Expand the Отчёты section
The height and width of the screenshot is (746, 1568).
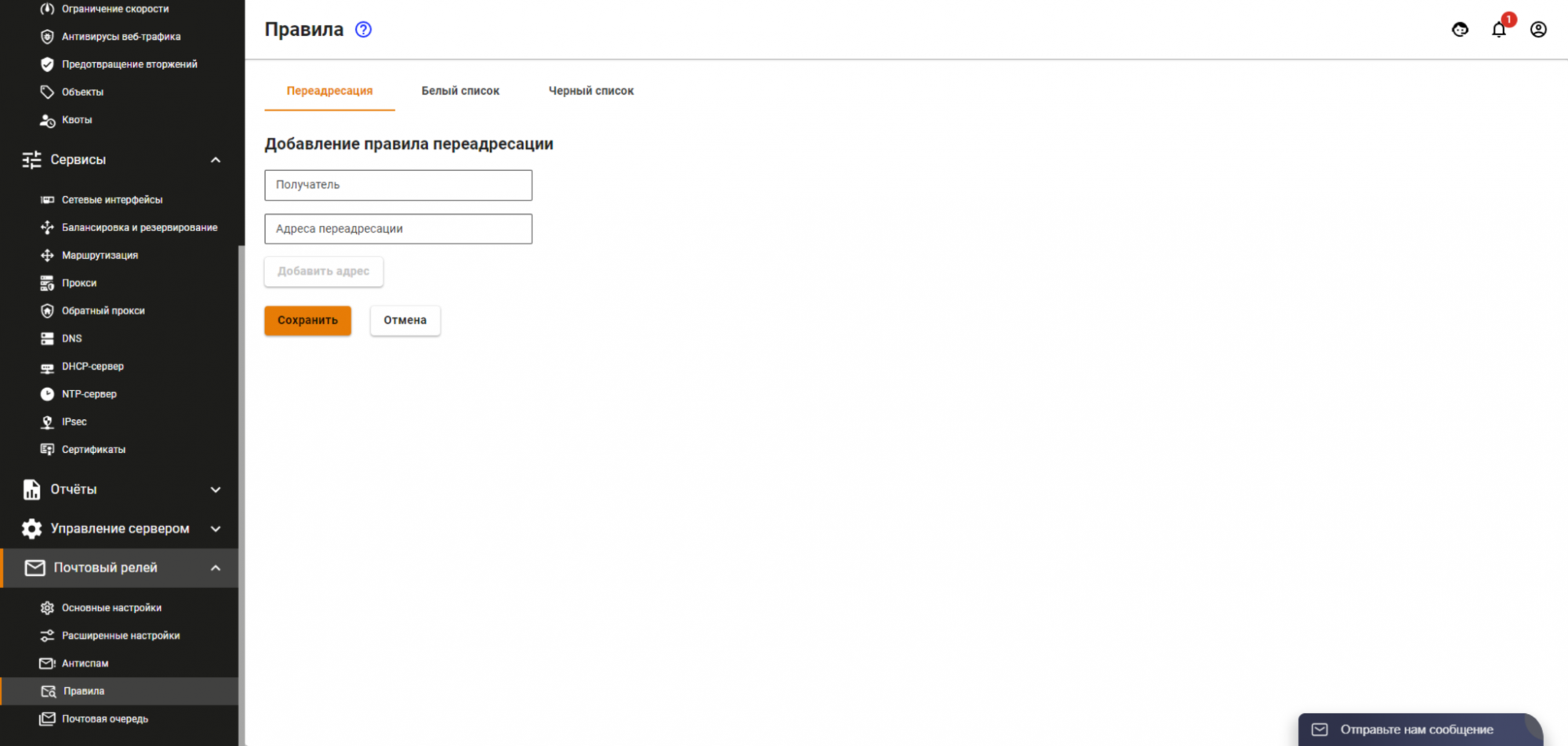pyautogui.click(x=216, y=490)
